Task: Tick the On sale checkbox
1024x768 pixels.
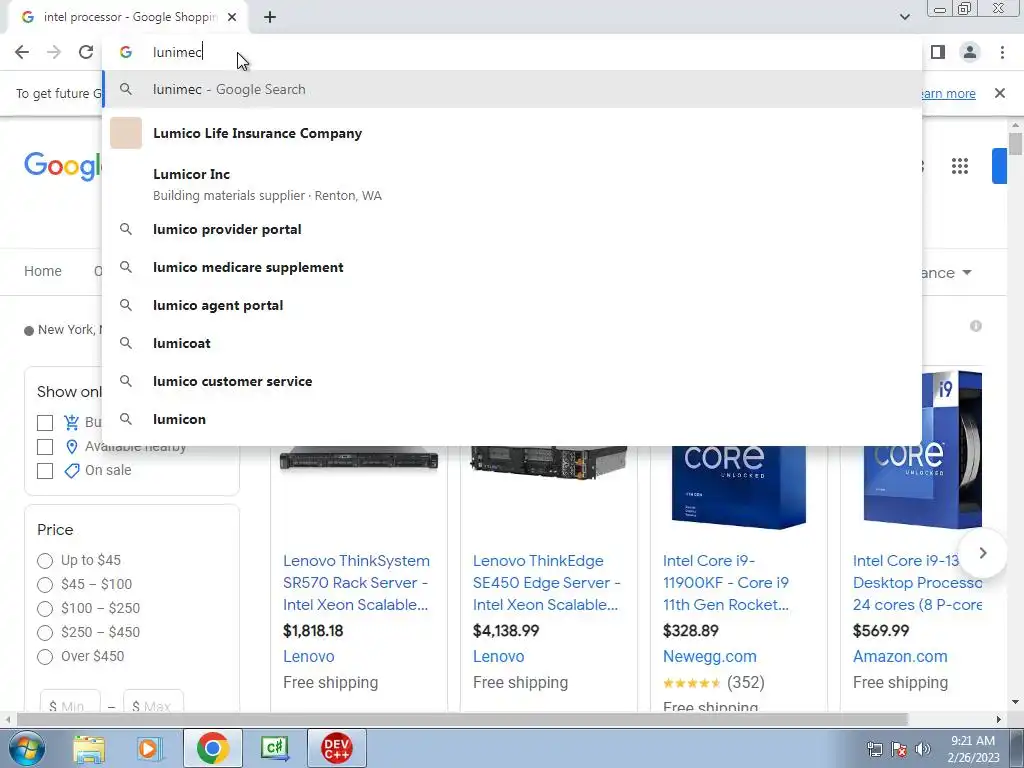Action: pyautogui.click(x=44, y=471)
